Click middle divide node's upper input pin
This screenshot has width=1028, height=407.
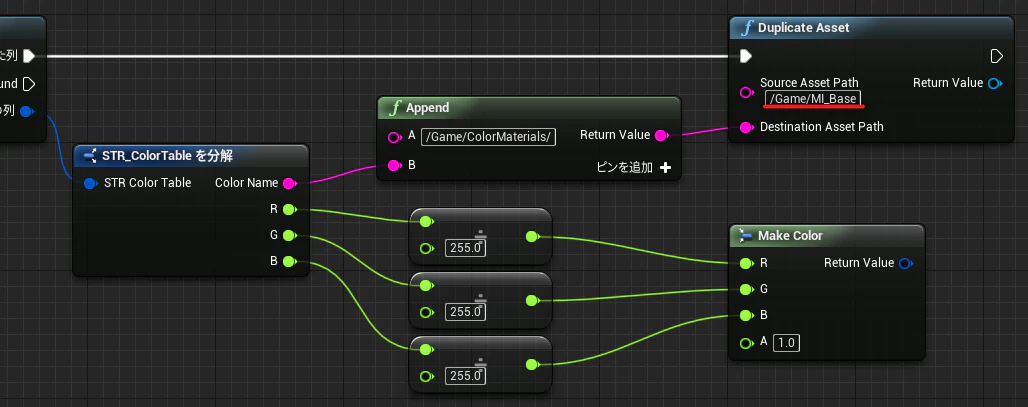pyautogui.click(x=427, y=286)
